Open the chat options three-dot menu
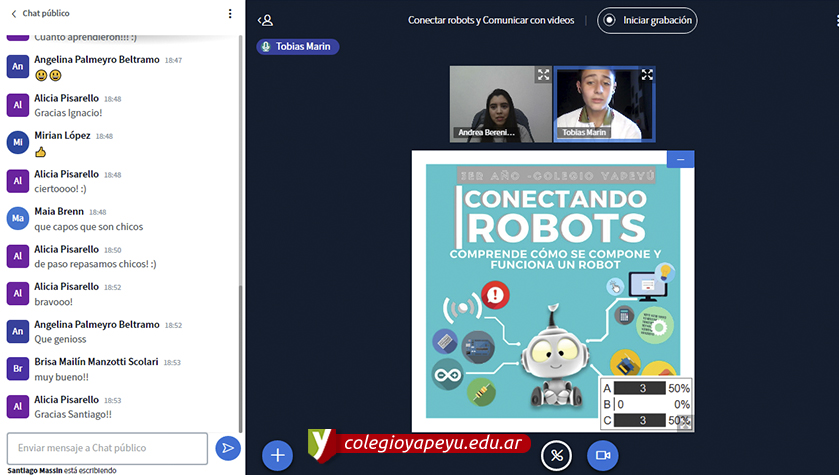Image resolution: width=839 pixels, height=475 pixels. coord(230,14)
